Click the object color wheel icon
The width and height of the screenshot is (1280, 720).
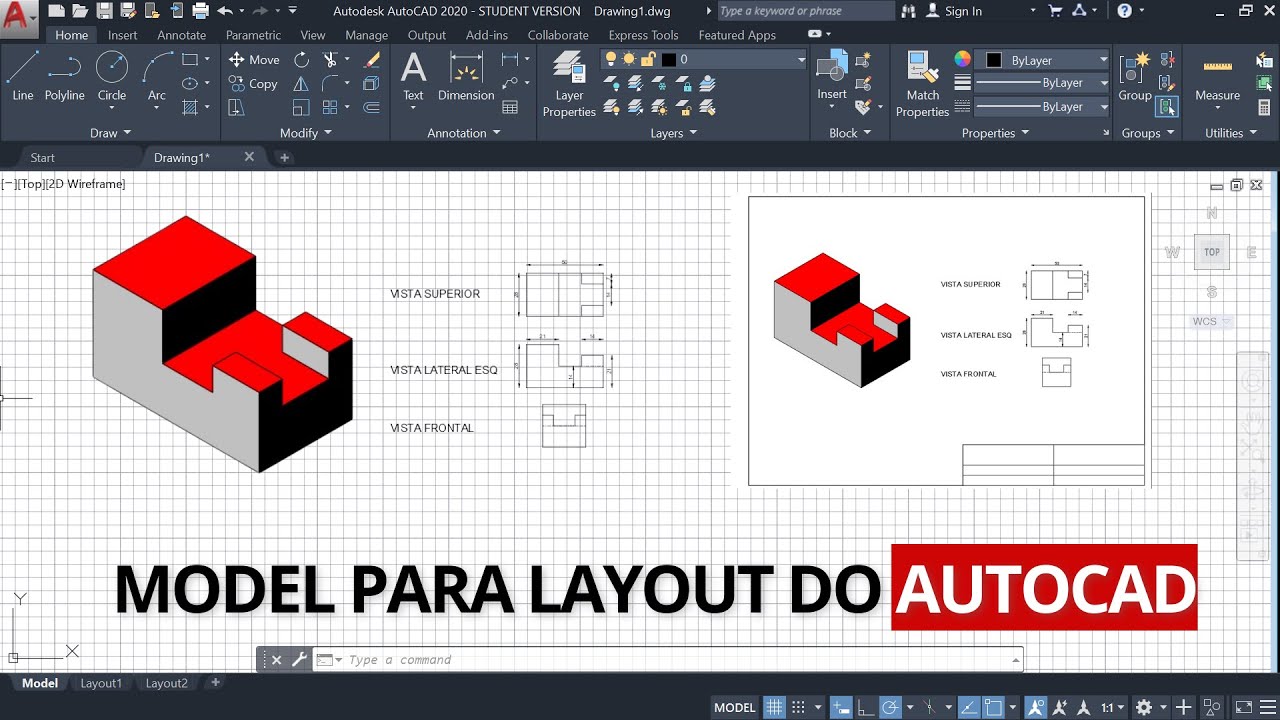[962, 60]
